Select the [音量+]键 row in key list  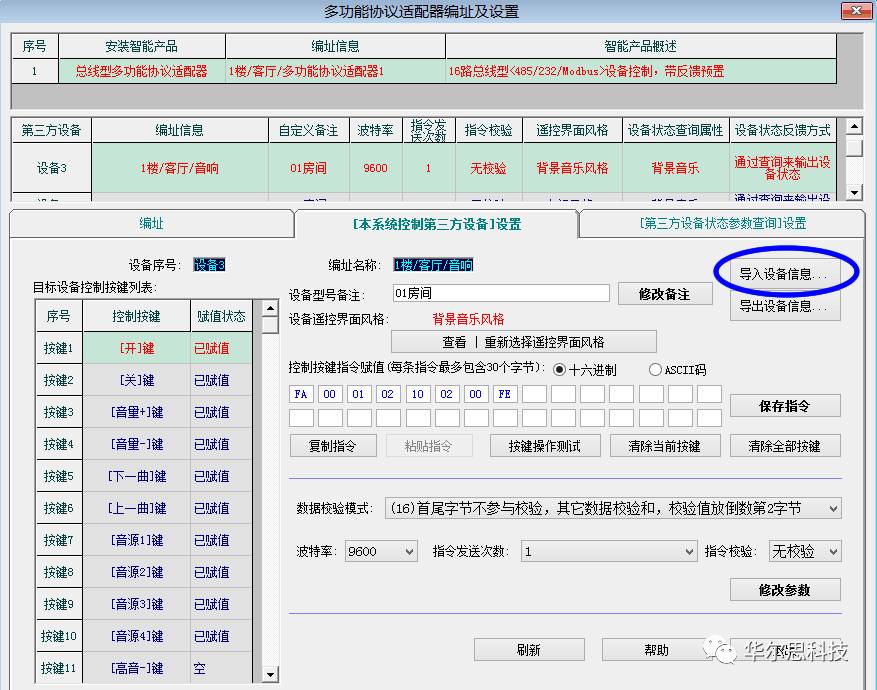[138, 412]
